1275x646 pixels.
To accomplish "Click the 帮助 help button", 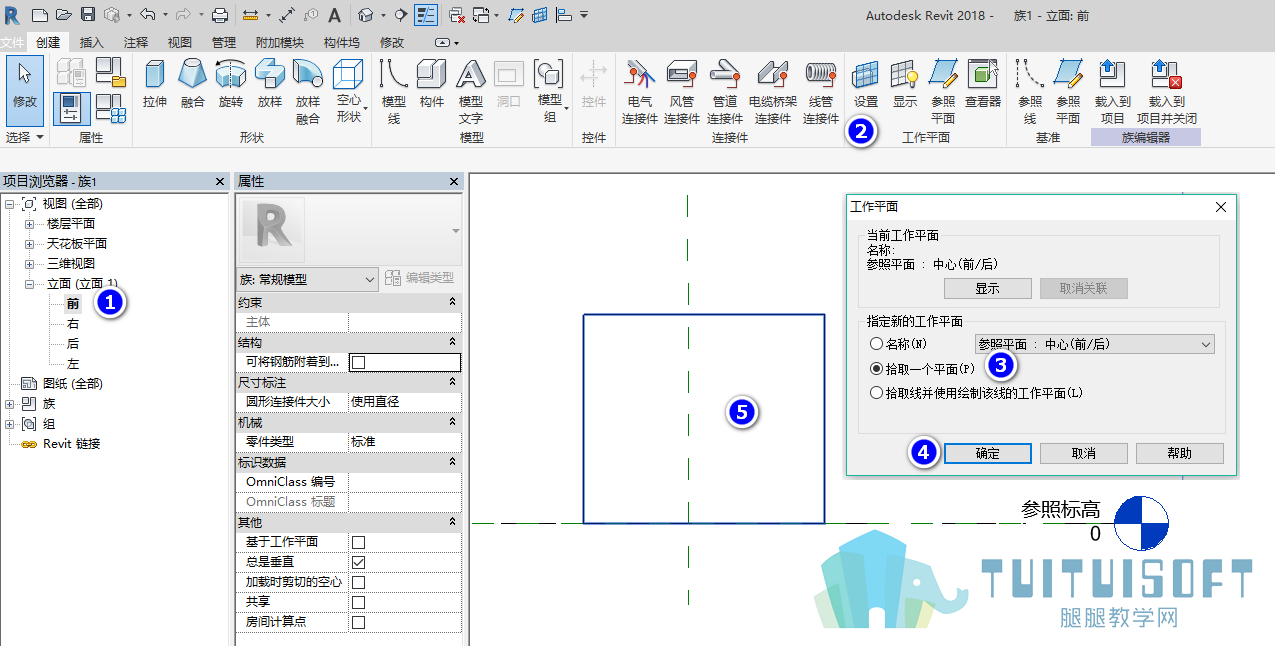I will (x=1180, y=453).
